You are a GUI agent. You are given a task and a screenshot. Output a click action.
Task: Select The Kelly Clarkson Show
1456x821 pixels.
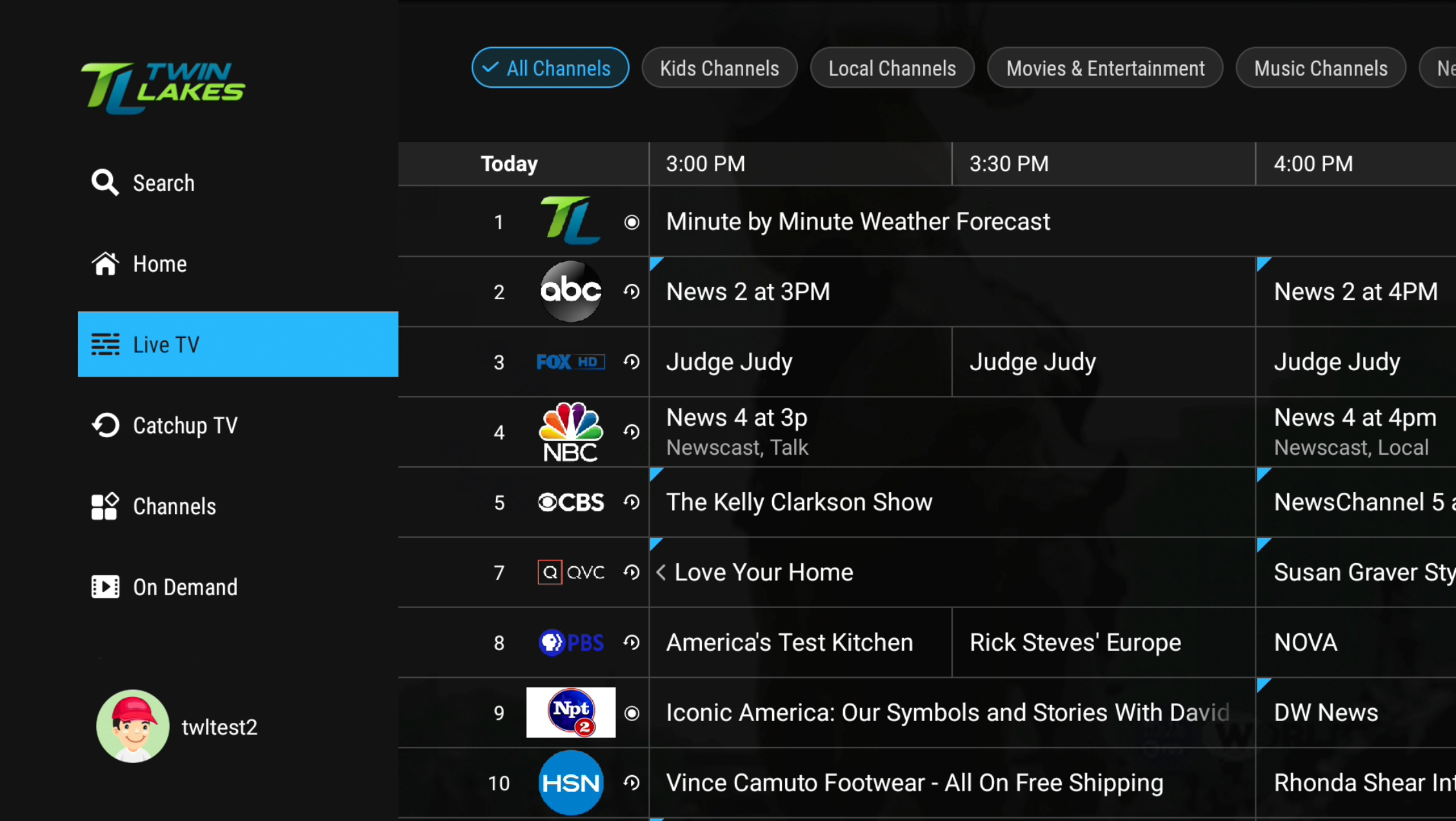click(x=952, y=502)
